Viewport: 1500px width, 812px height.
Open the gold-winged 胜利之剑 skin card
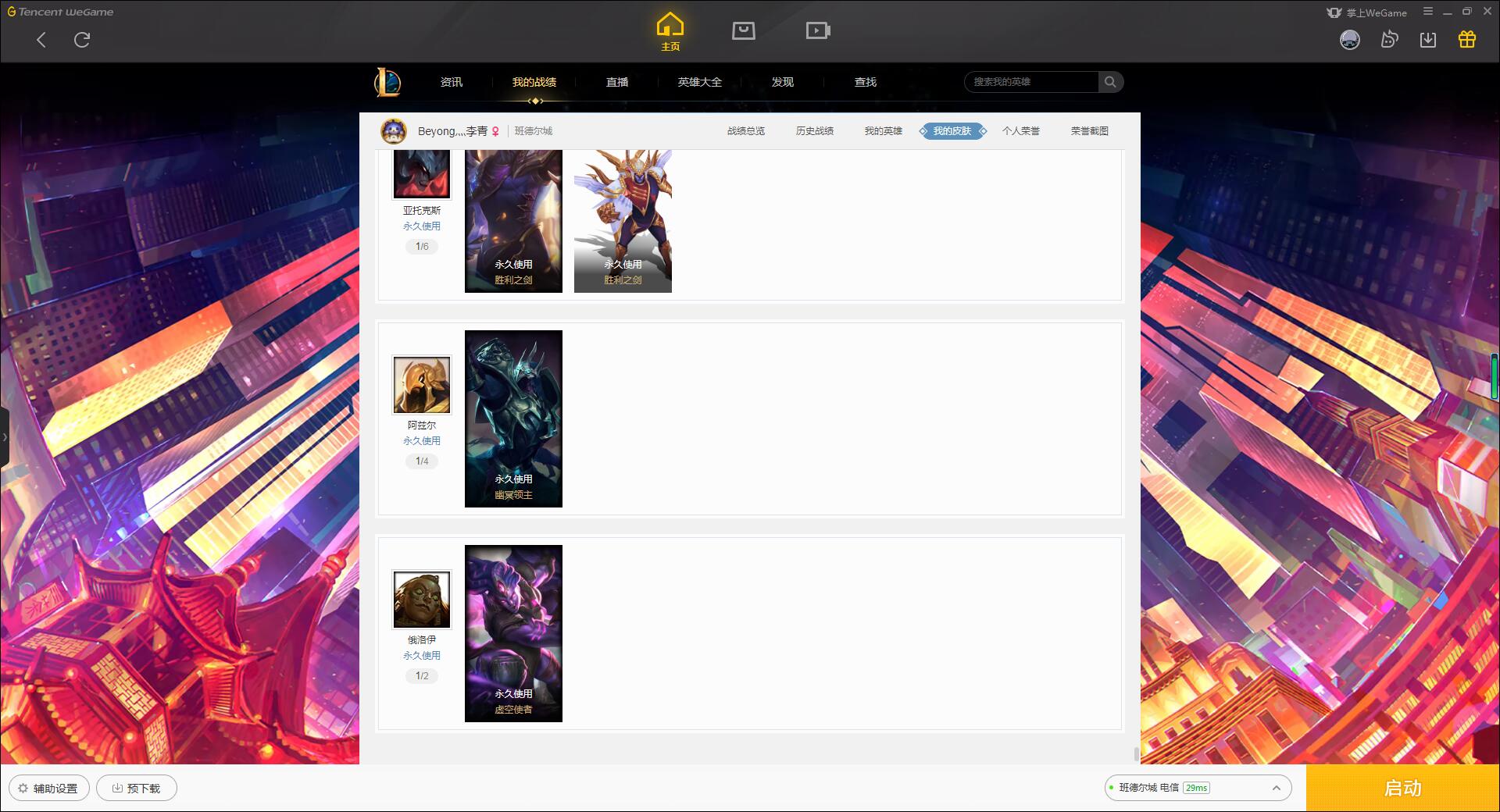tap(623, 221)
